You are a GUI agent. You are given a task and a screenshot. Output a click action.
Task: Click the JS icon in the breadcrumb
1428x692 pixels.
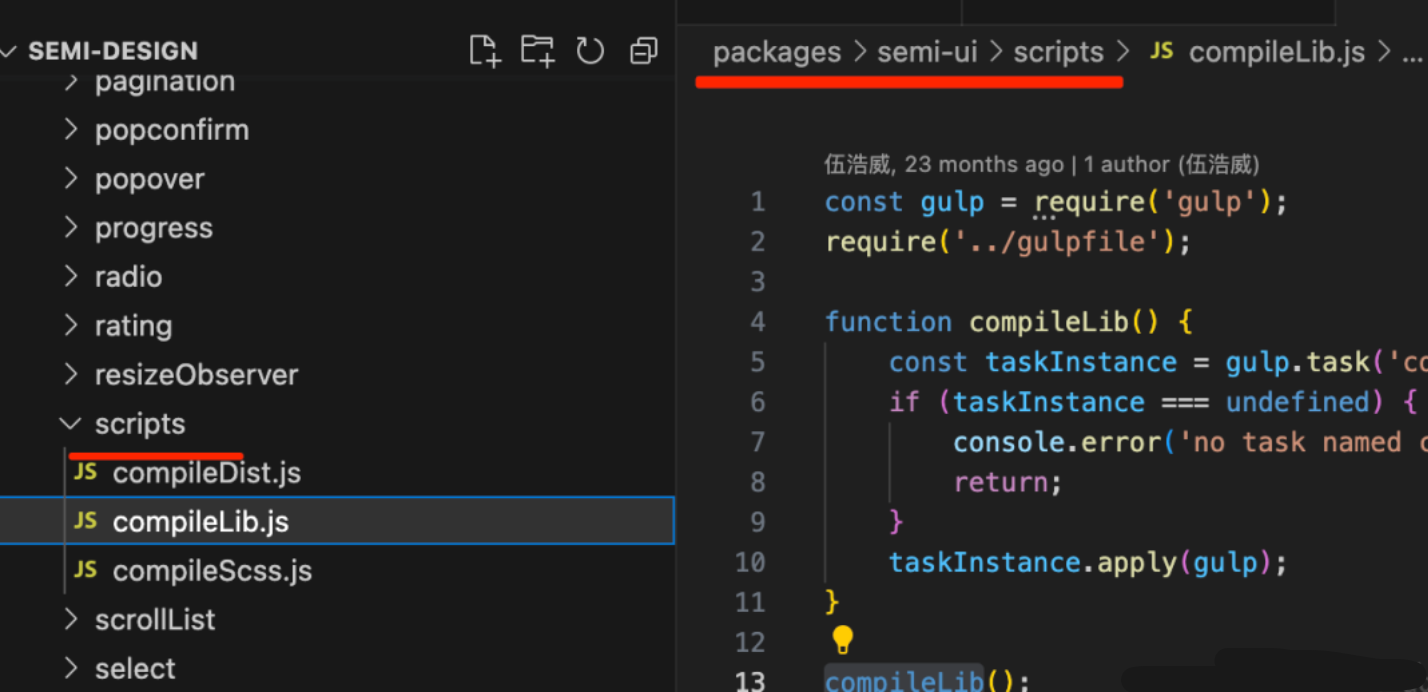coord(1161,52)
